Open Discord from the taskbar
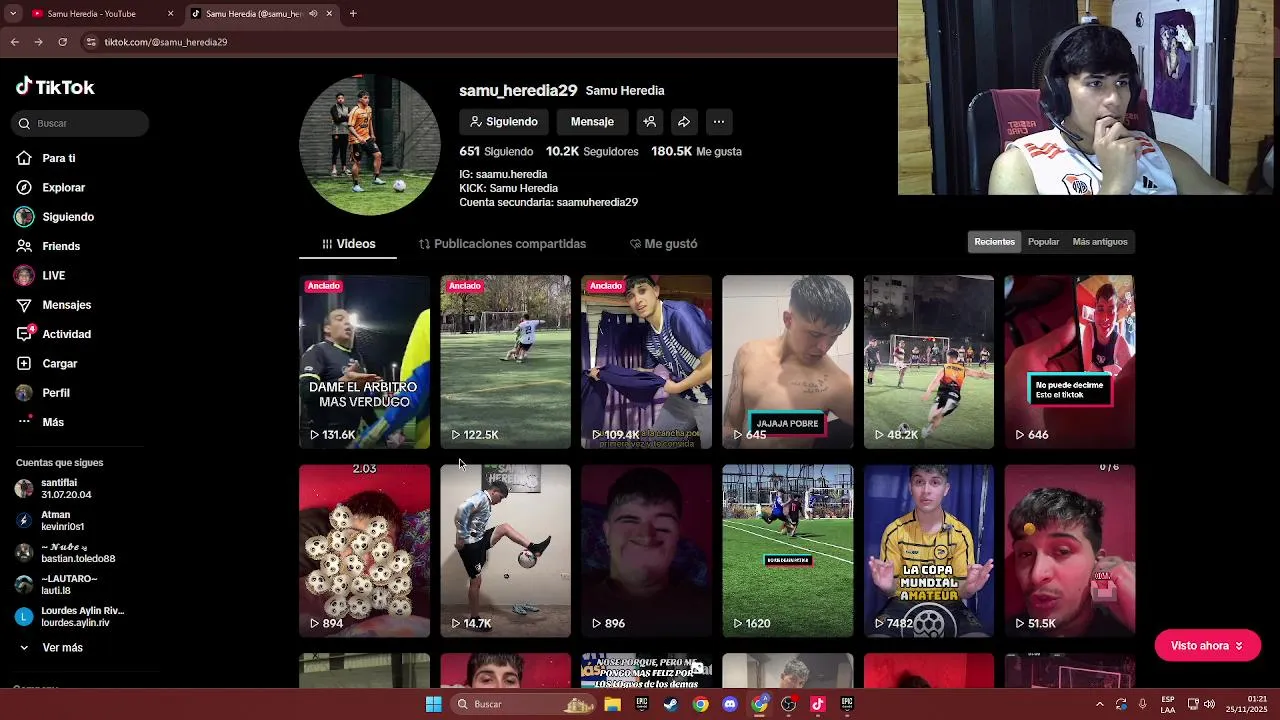This screenshot has height=720, width=1280. [730, 704]
